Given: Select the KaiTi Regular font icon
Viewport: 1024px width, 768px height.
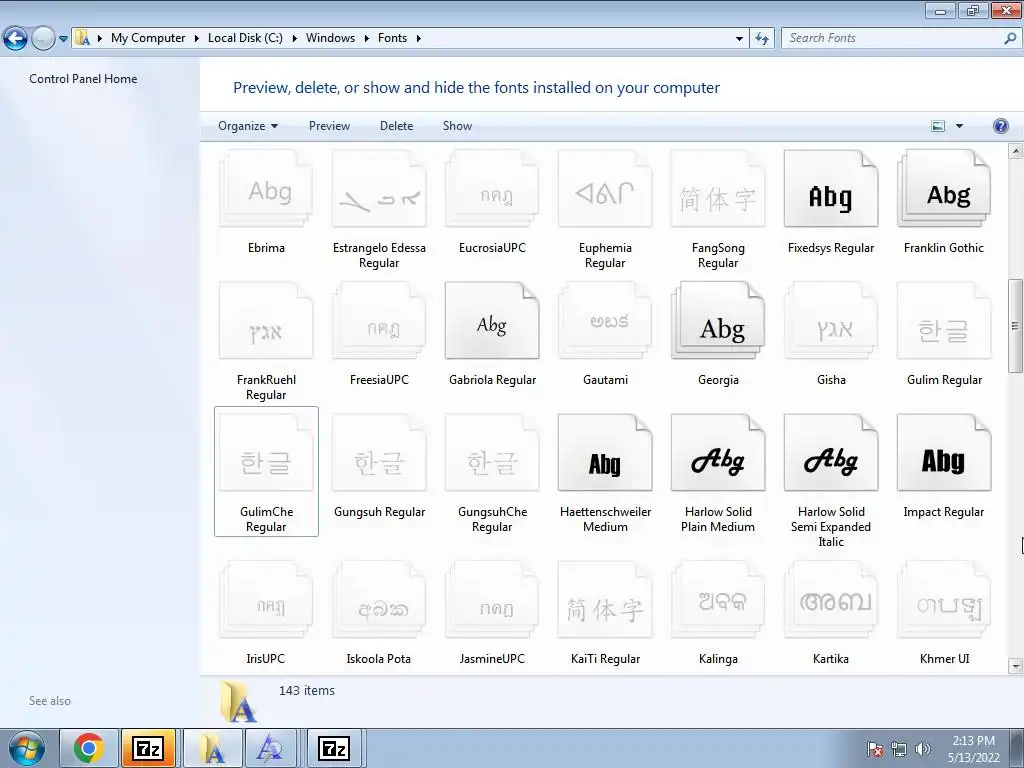Looking at the screenshot, I should coord(605,599).
